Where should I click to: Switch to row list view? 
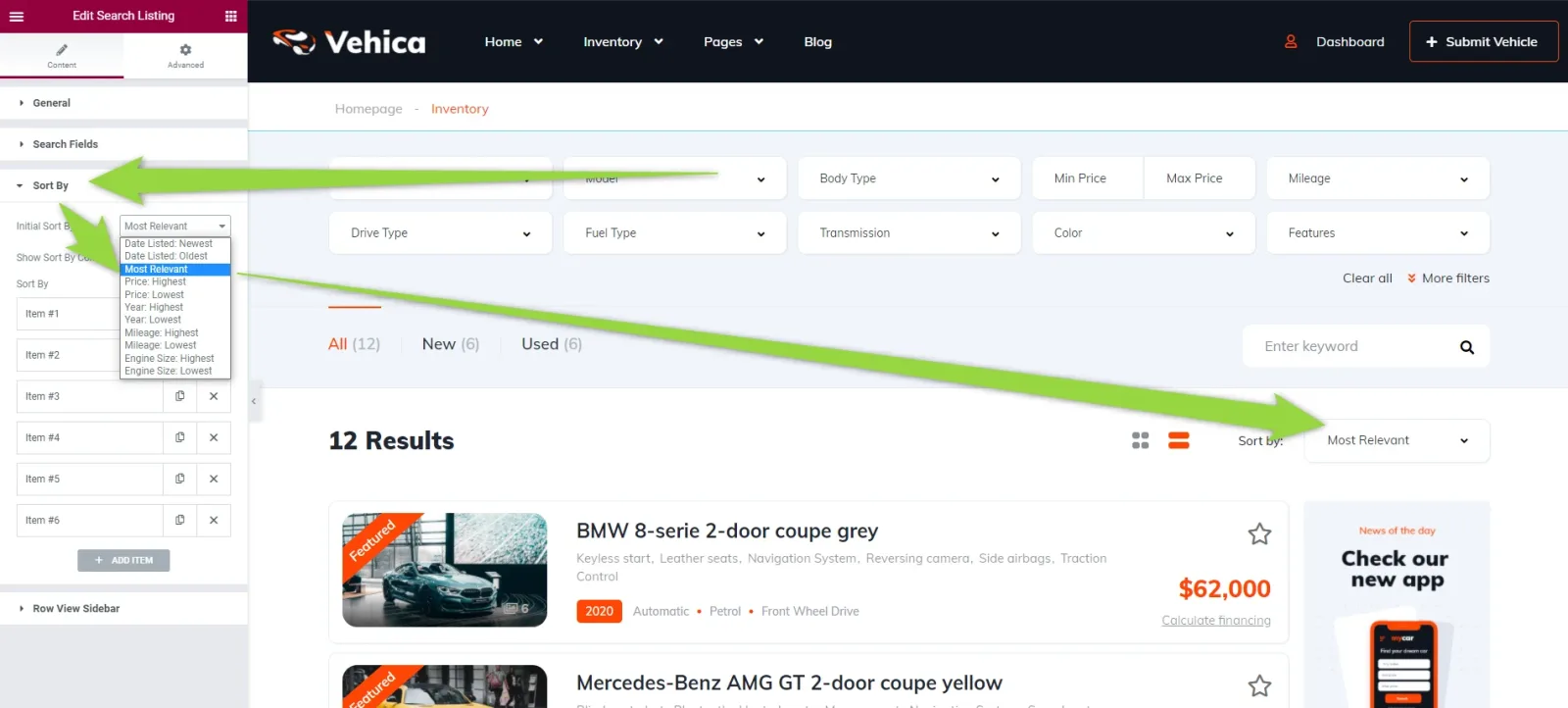pyautogui.click(x=1179, y=441)
